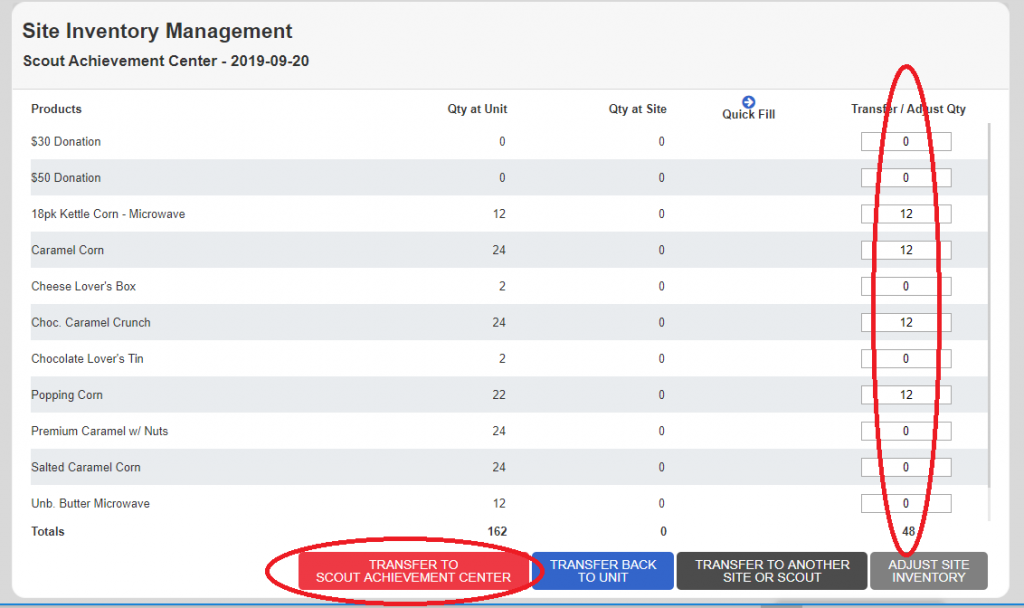Click Popping Corn transfer quantity field
The image size is (1024, 608).
click(x=906, y=395)
